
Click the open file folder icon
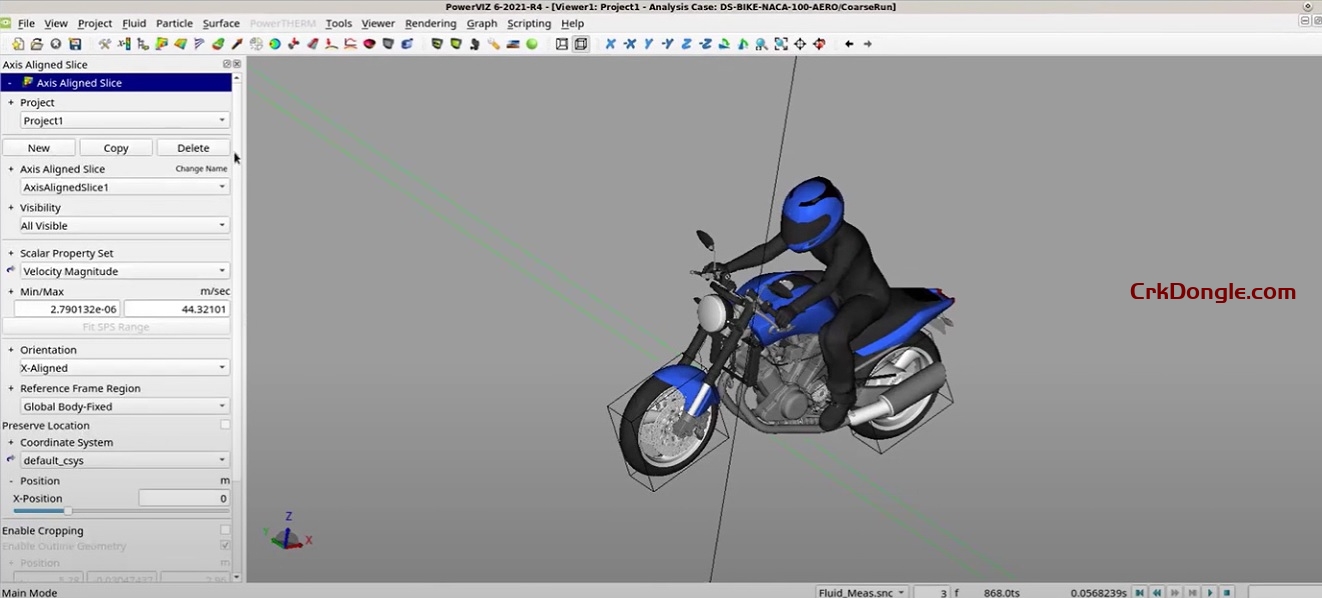tap(37, 44)
